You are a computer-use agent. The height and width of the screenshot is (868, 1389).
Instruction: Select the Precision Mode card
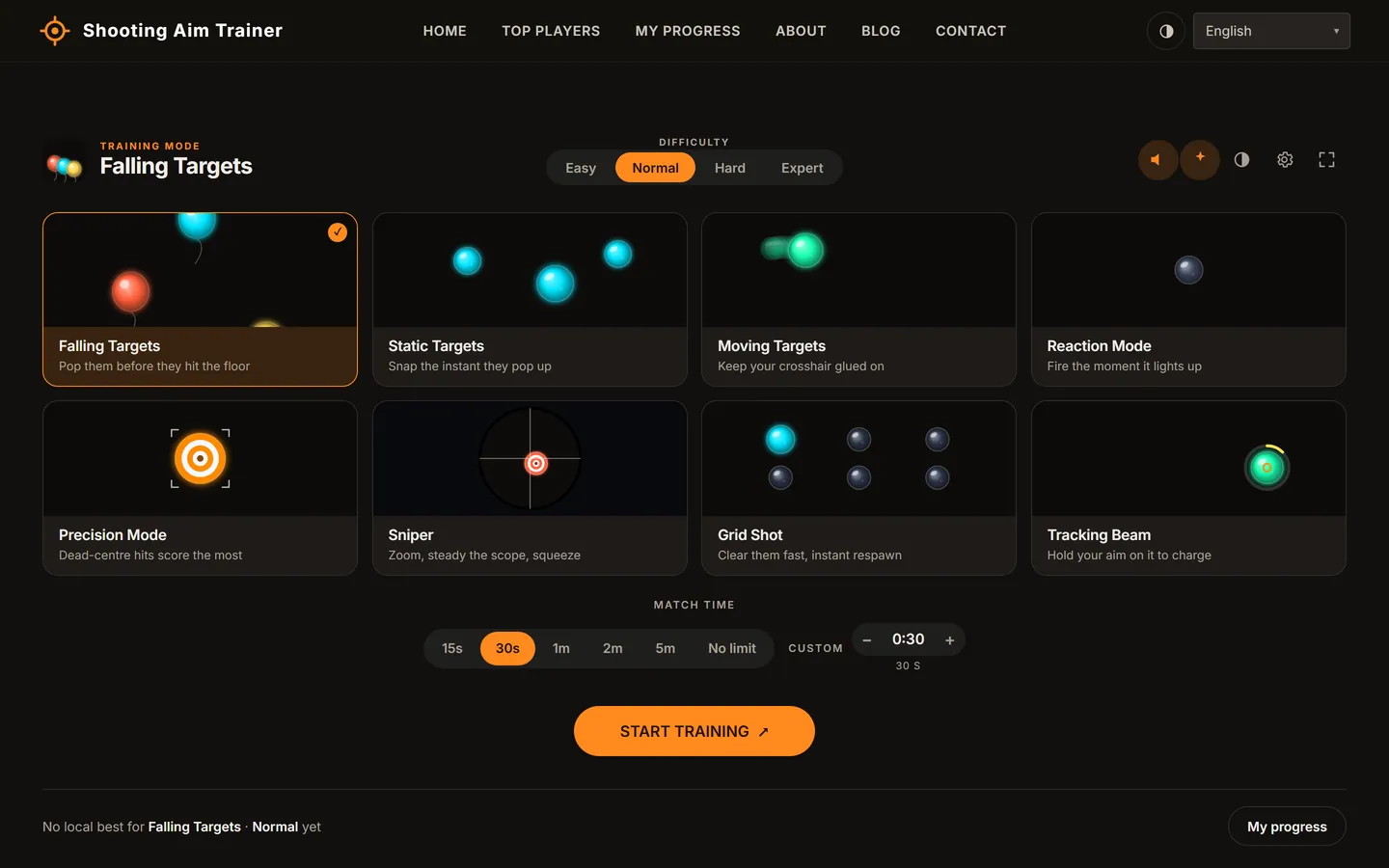[x=200, y=488]
